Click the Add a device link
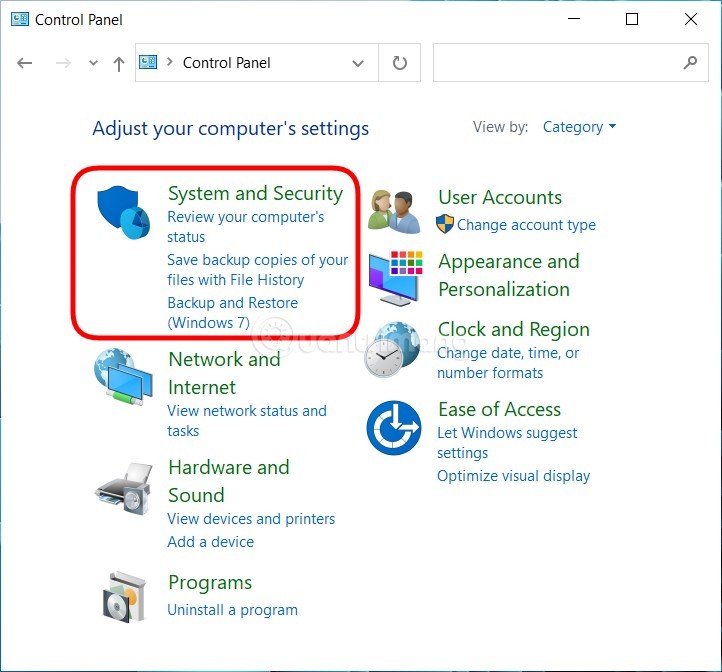The width and height of the screenshot is (722, 672). (x=210, y=542)
